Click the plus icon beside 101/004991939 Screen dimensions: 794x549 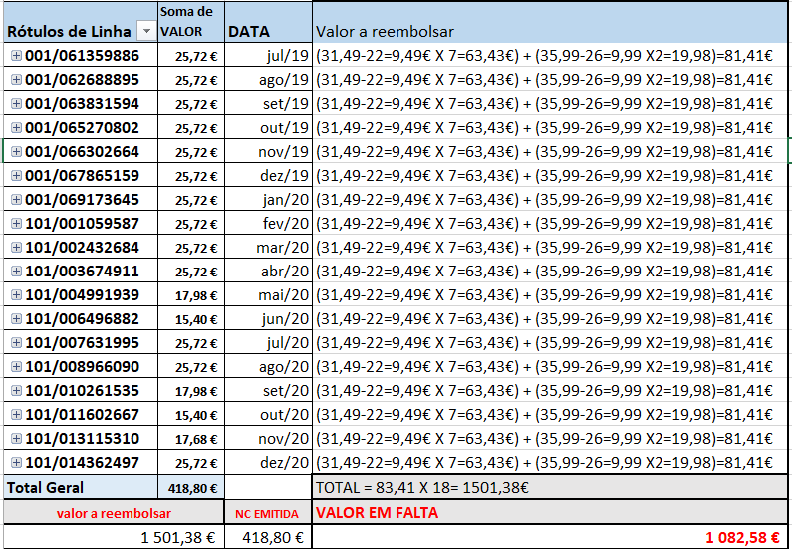pos(16,295)
